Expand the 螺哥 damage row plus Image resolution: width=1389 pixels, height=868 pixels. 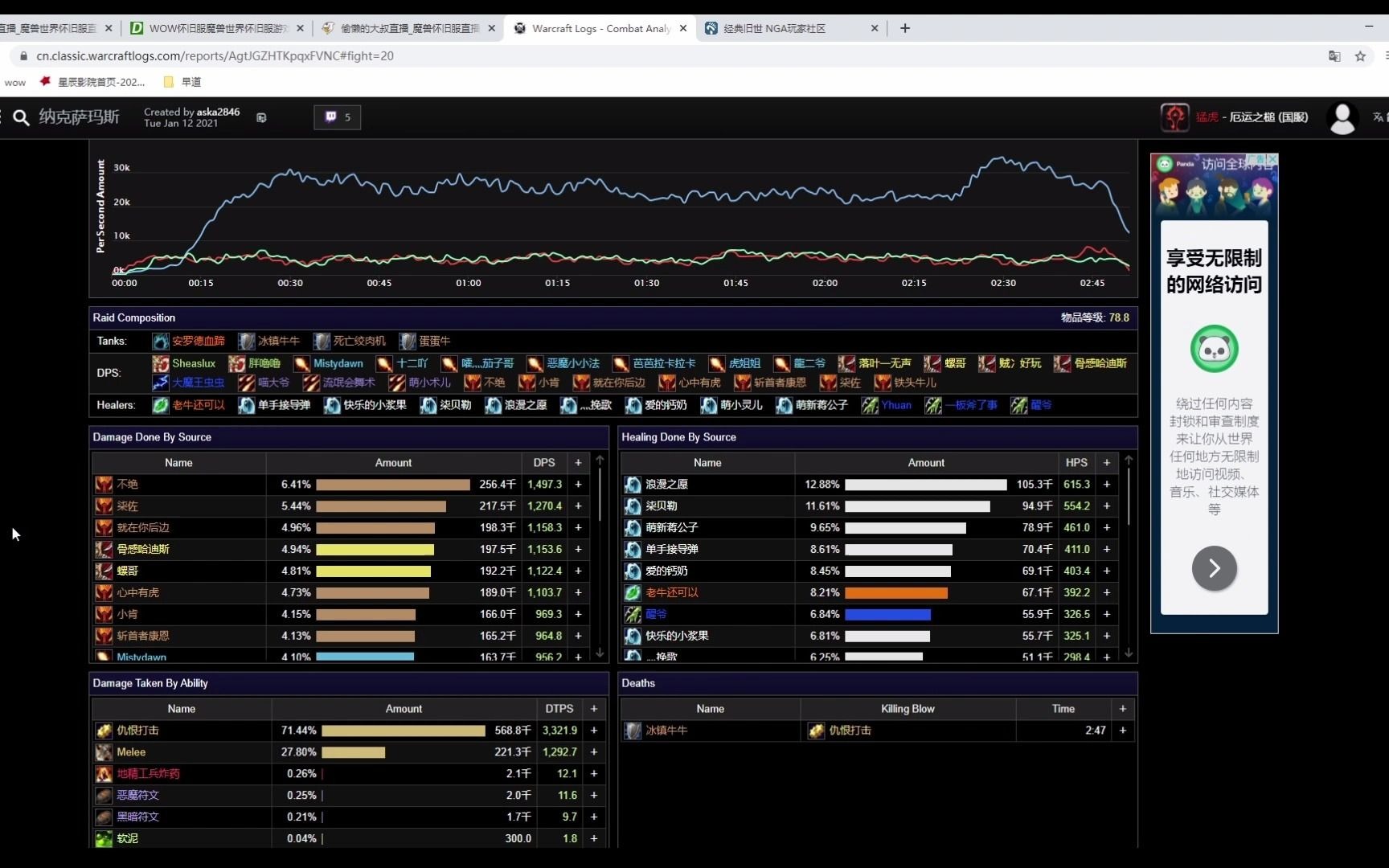pos(578,571)
